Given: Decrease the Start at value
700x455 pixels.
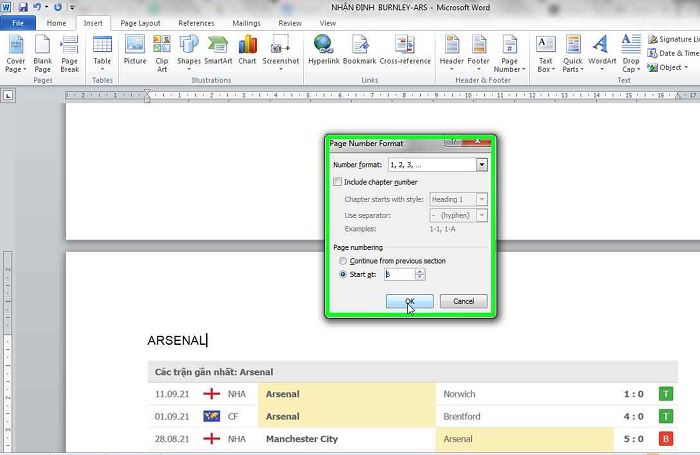Looking at the screenshot, I should pyautogui.click(x=419, y=277).
